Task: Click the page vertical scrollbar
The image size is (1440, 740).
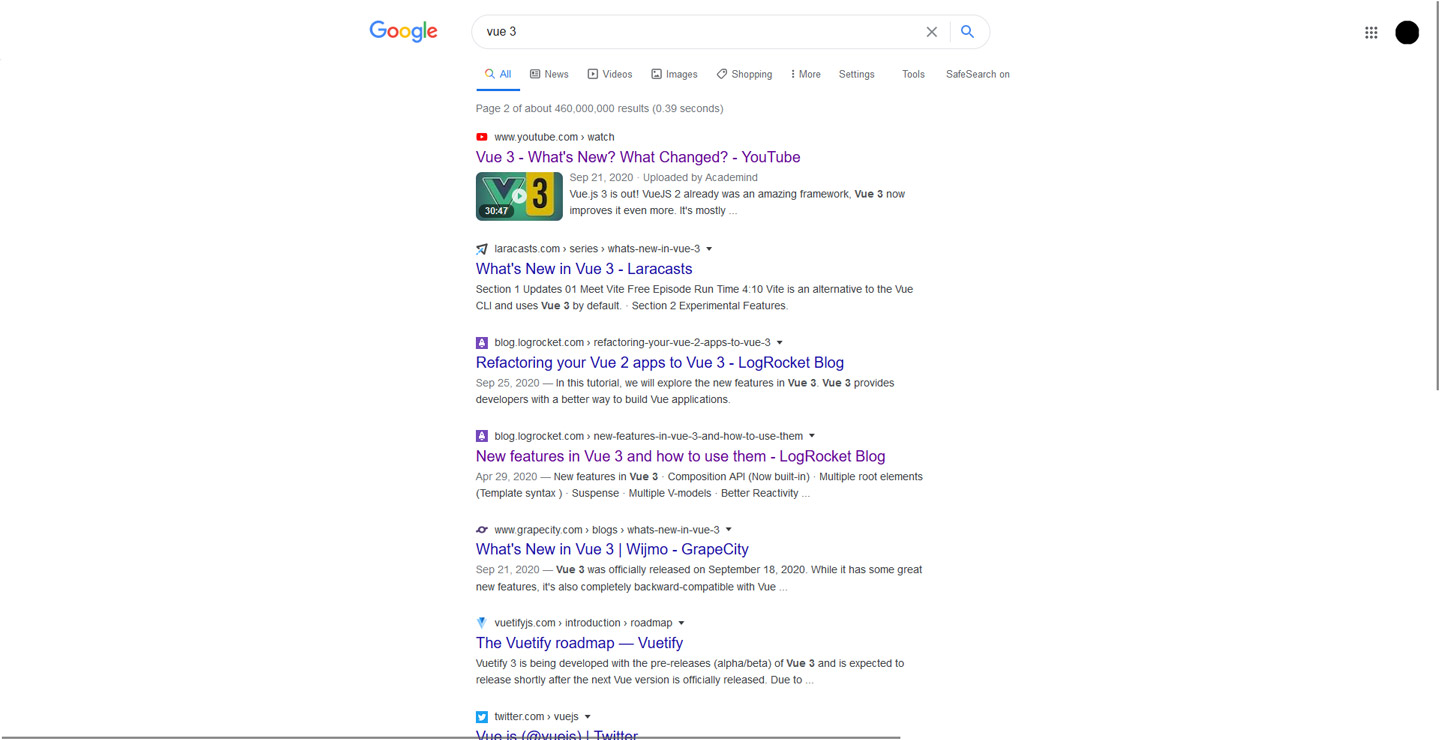Action: [x=1437, y=195]
